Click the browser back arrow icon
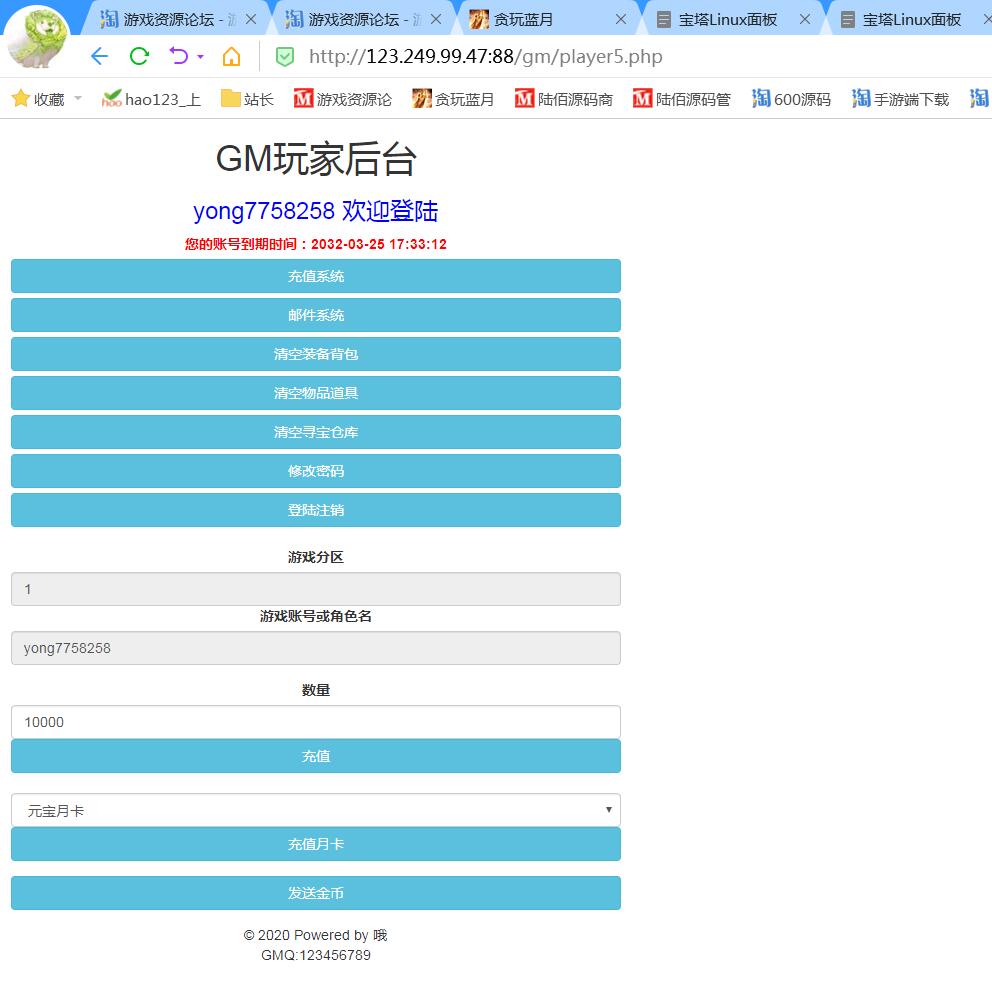This screenshot has height=988, width=992. pyautogui.click(x=99, y=56)
